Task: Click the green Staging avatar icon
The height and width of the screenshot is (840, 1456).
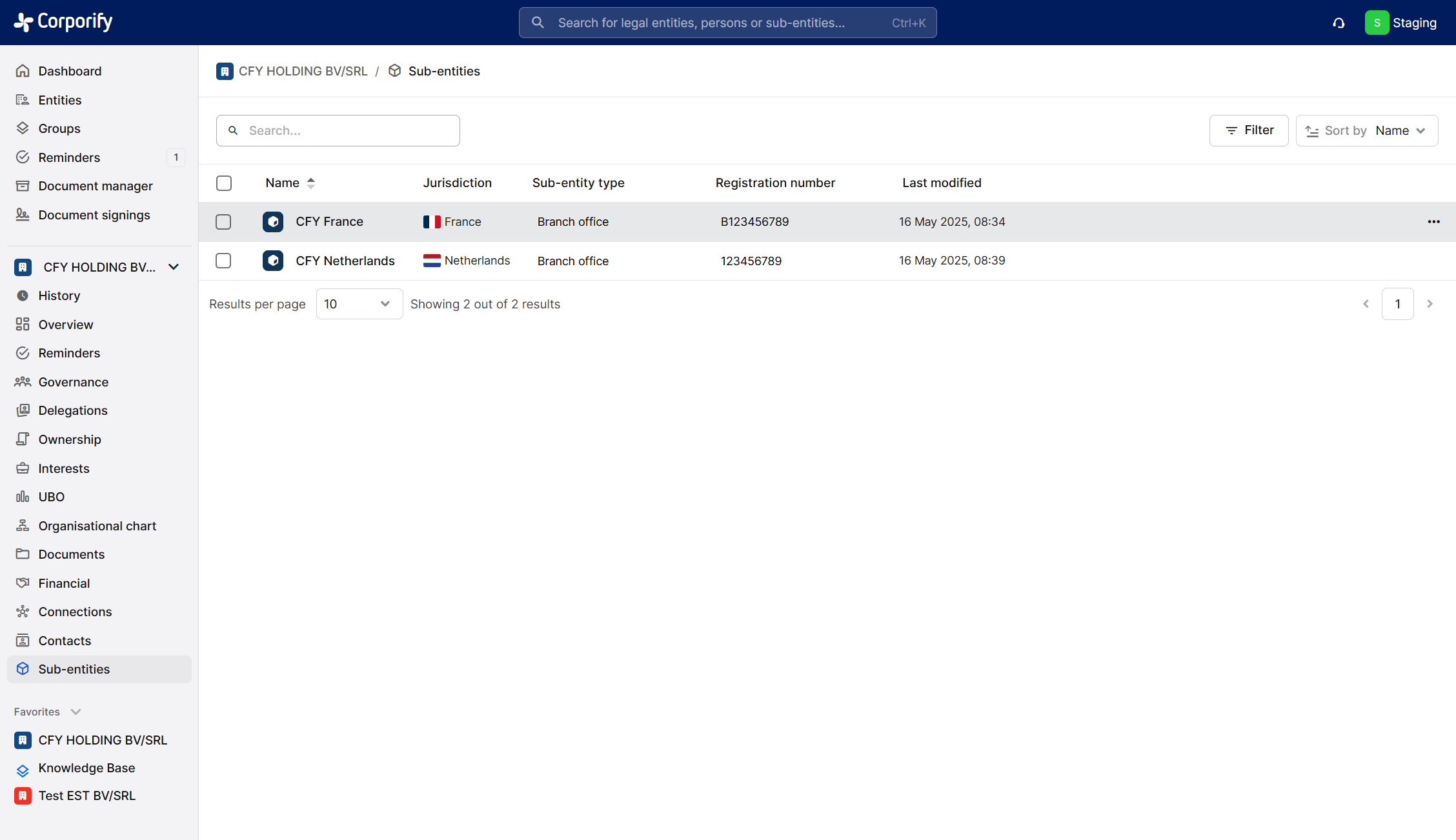Action: 1377,23
